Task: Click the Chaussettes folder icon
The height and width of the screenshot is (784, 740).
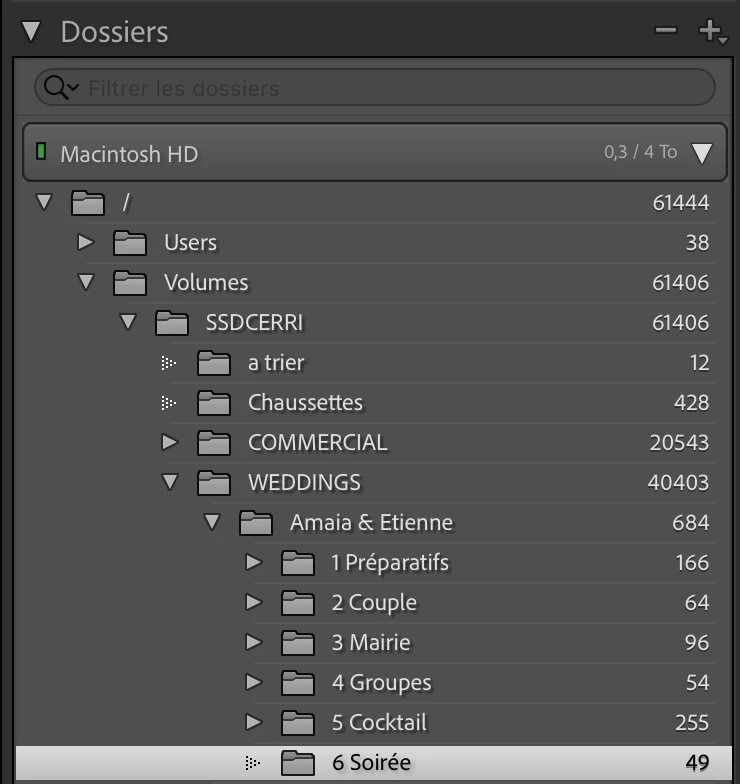Action: click(x=214, y=402)
